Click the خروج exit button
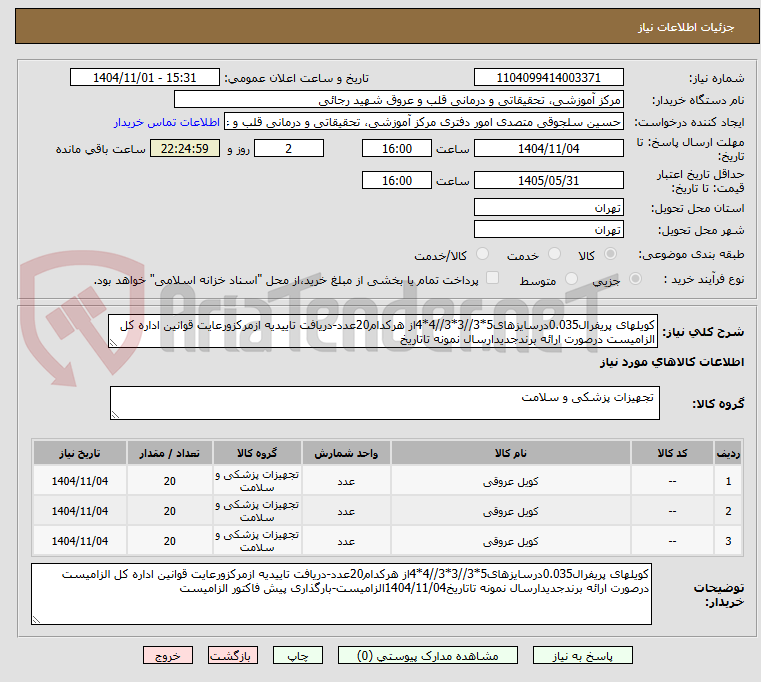This screenshot has height=682, width=761. point(167,655)
